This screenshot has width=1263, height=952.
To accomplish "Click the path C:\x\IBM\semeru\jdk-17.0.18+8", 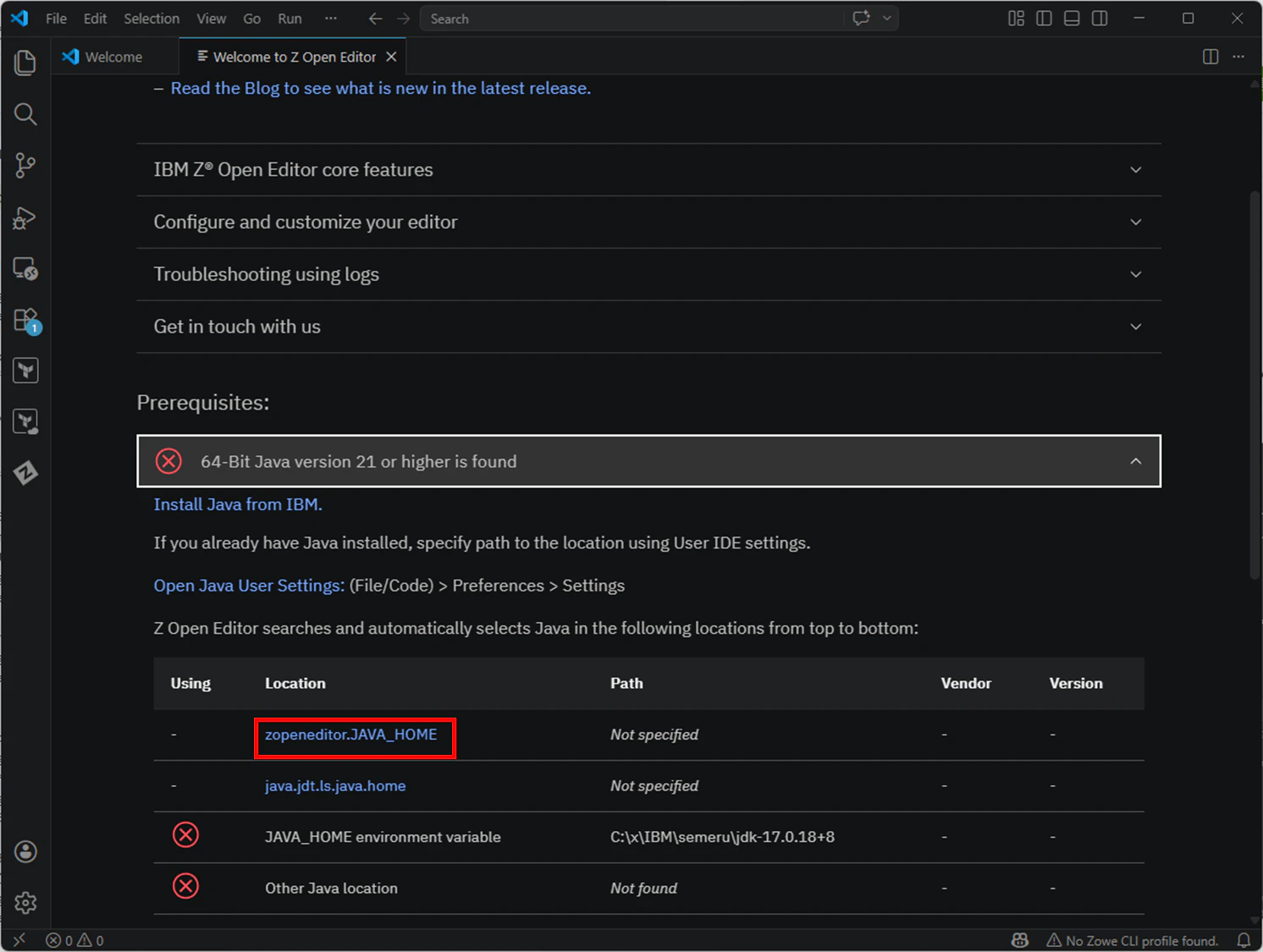I will (x=722, y=837).
